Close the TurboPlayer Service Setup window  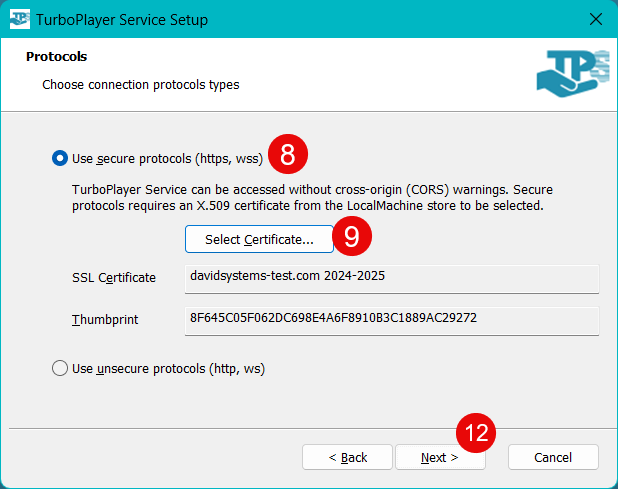[595, 19]
